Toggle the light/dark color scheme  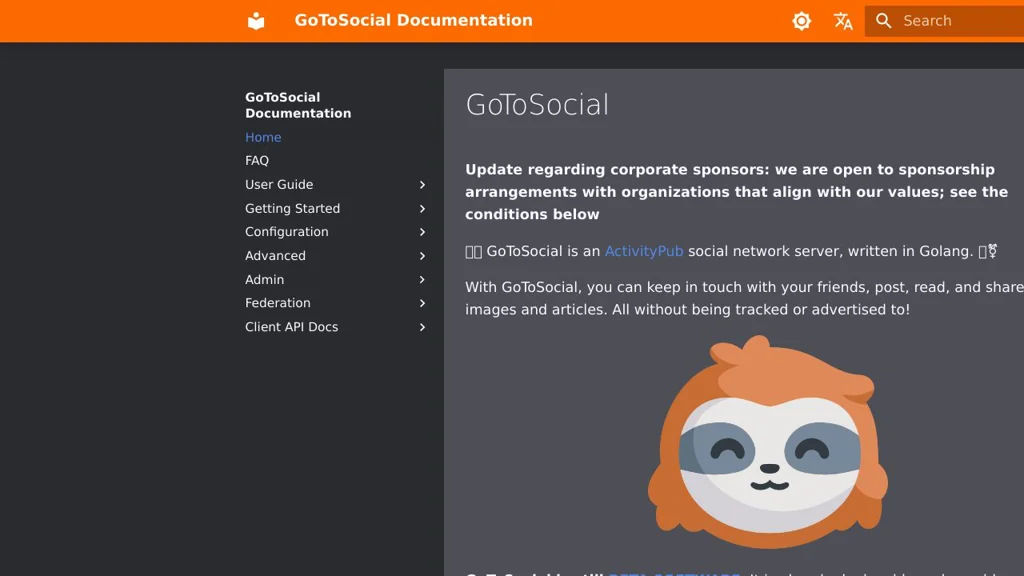(801, 21)
